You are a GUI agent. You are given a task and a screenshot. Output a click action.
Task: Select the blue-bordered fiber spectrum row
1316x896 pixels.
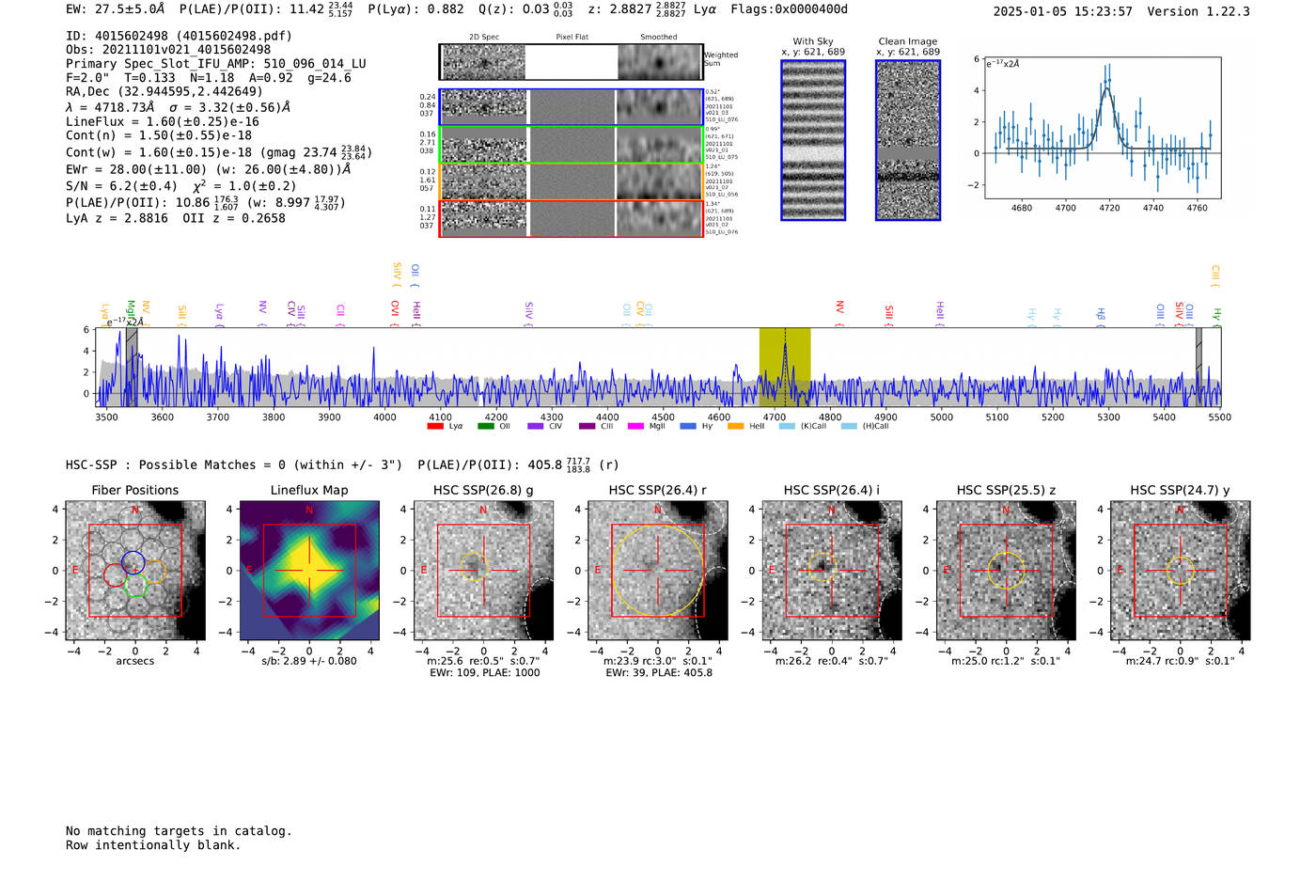point(571,107)
